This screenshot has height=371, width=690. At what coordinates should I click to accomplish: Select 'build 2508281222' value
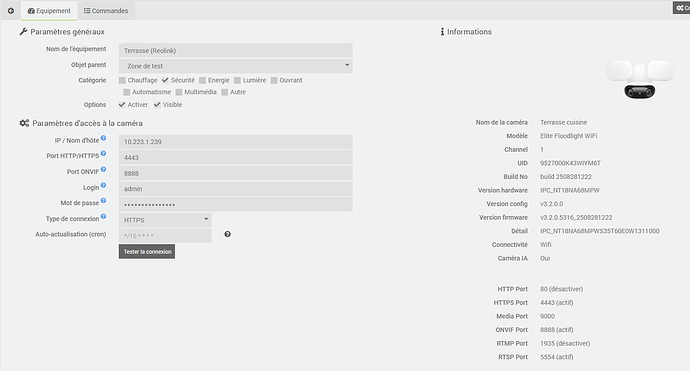566,176
